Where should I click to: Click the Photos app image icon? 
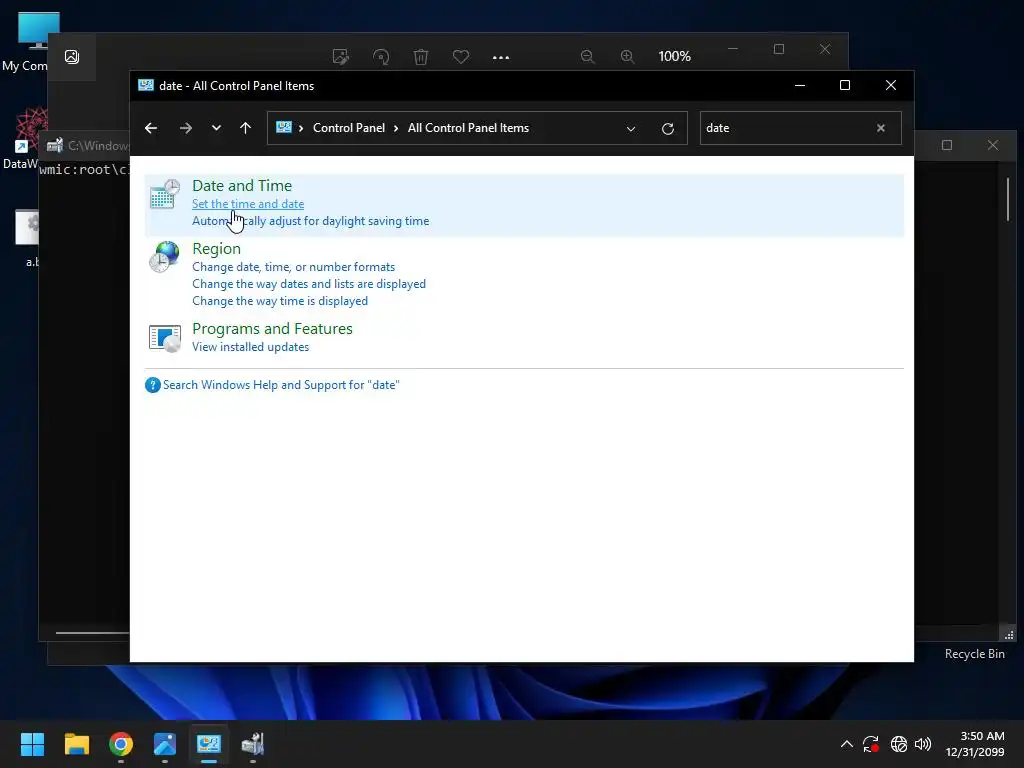pos(72,57)
